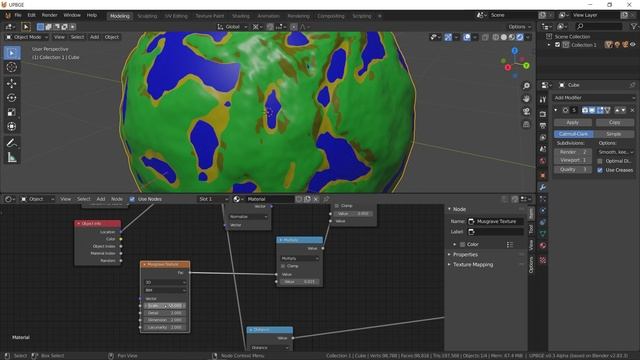
Task: Click the Copy modifier button
Action: [x=614, y=122]
